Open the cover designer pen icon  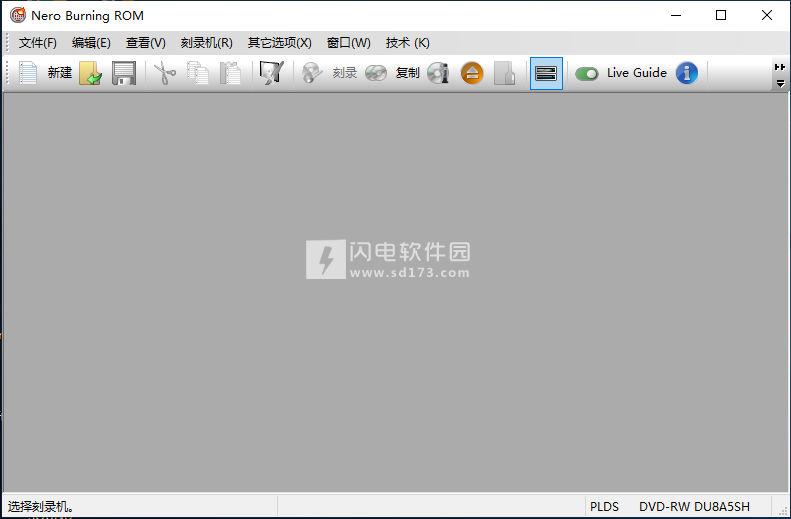click(x=272, y=73)
